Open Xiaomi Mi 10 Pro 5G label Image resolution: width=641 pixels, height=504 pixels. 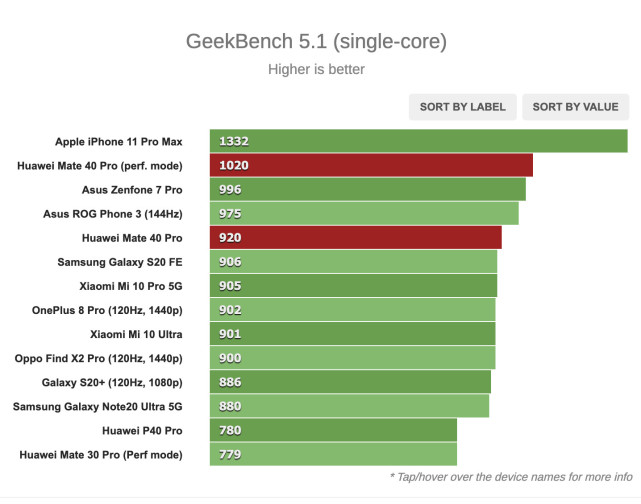tap(131, 286)
